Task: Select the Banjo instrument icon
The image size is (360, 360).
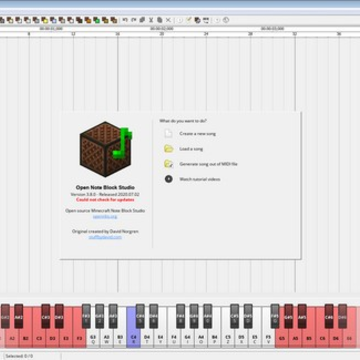Action: 105,20
